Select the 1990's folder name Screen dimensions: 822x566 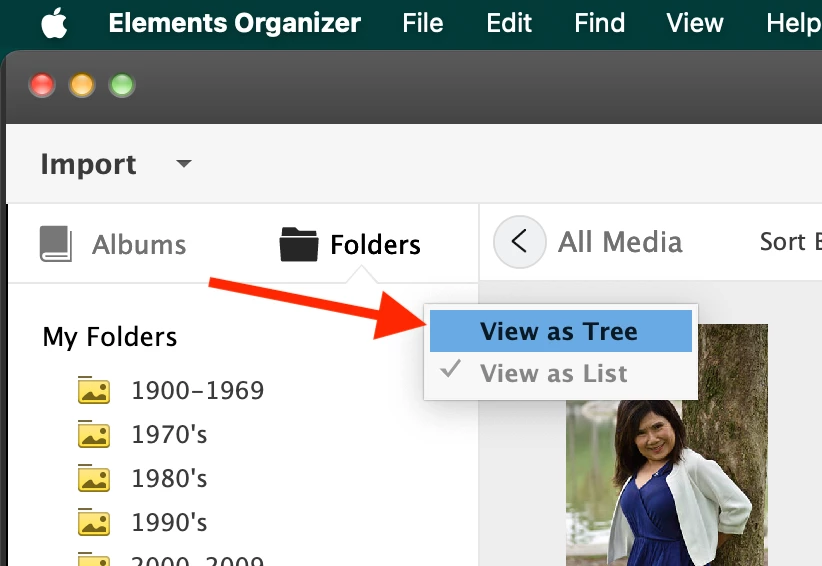pyautogui.click(x=169, y=523)
